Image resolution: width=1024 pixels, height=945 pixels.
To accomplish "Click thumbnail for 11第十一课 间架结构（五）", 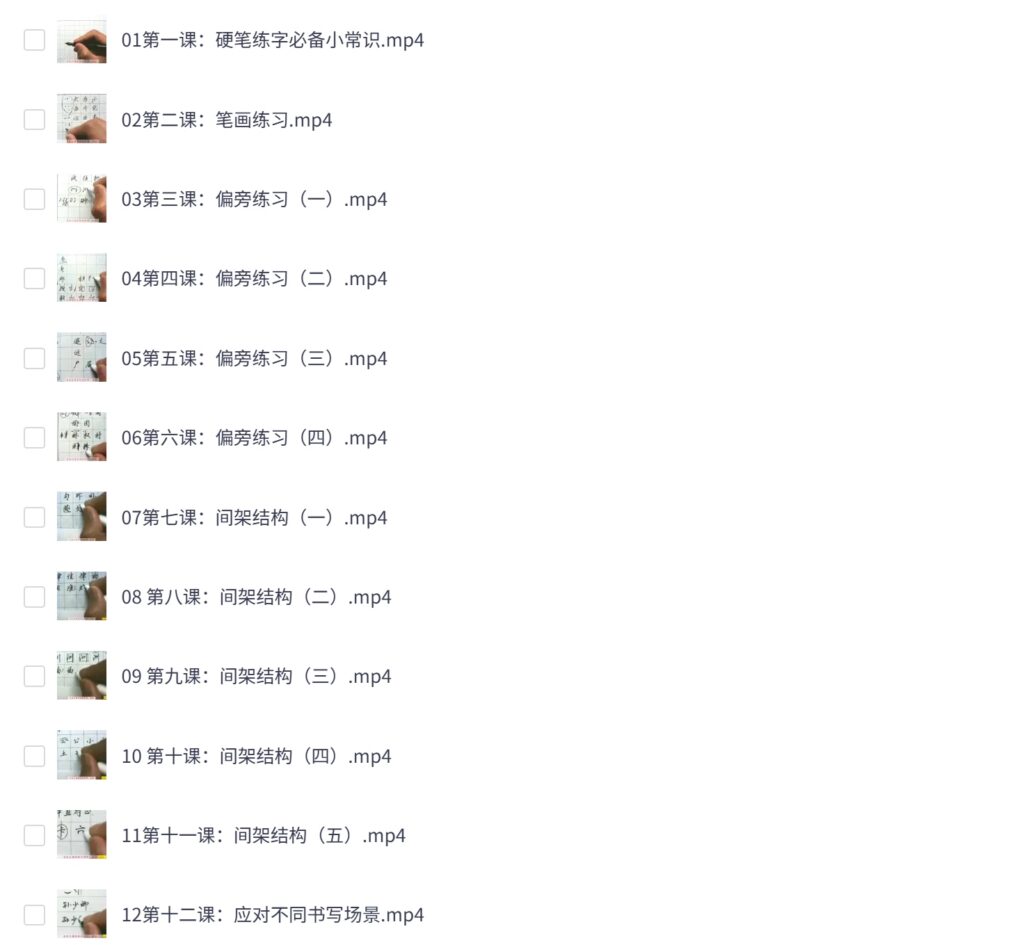I will [82, 835].
